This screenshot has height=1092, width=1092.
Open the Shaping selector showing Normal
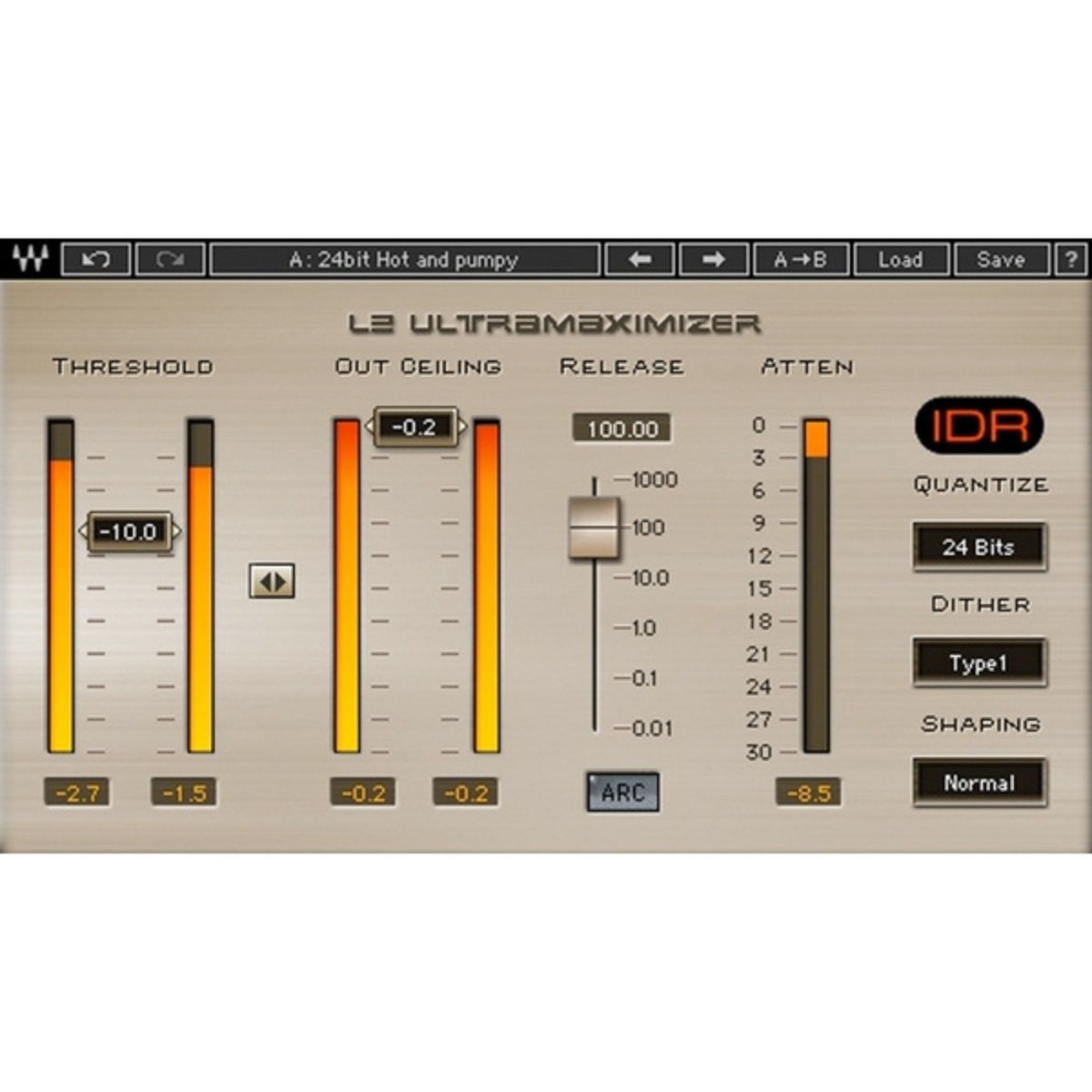[978, 783]
